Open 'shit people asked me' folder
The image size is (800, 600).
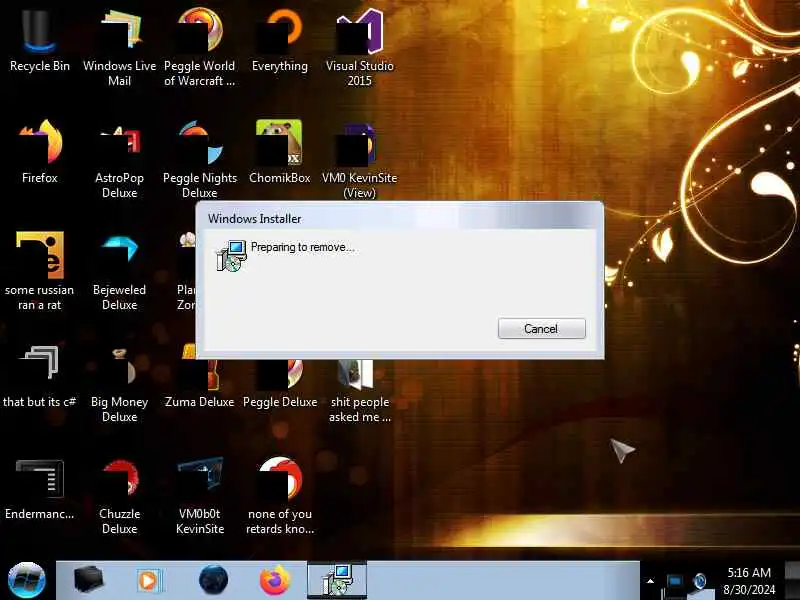click(360, 391)
